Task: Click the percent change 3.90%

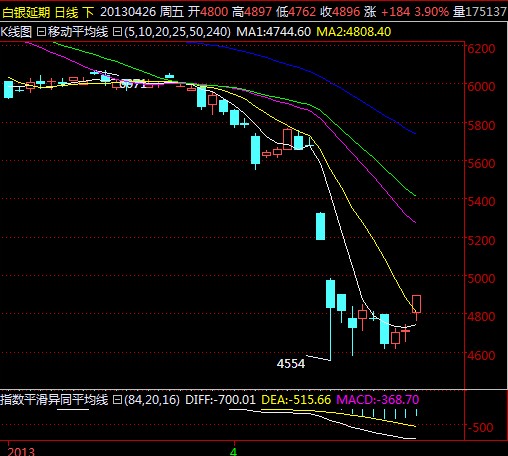Action: [432, 12]
